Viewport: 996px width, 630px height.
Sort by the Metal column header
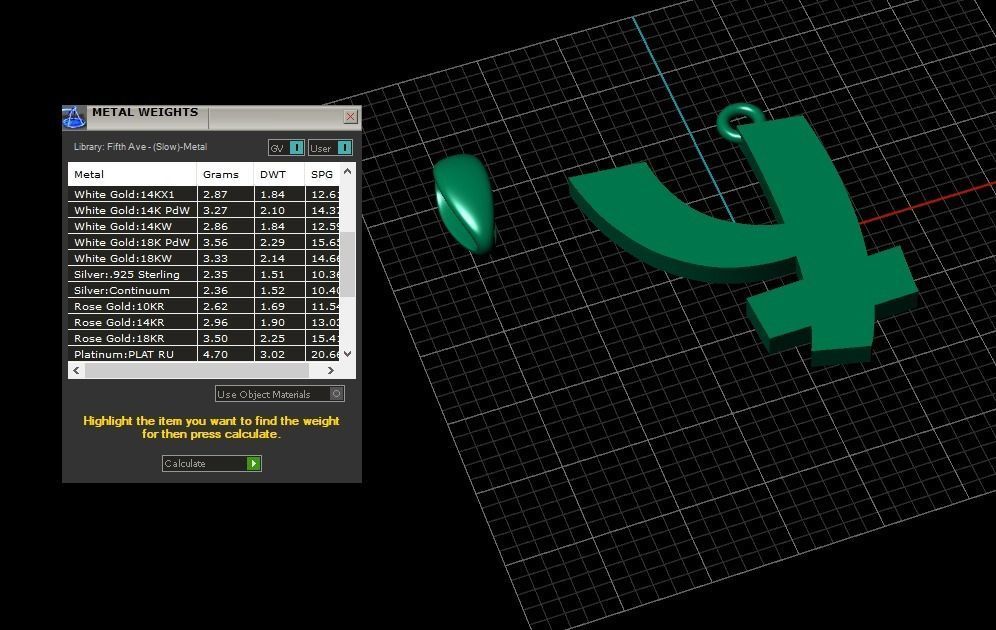(x=132, y=174)
